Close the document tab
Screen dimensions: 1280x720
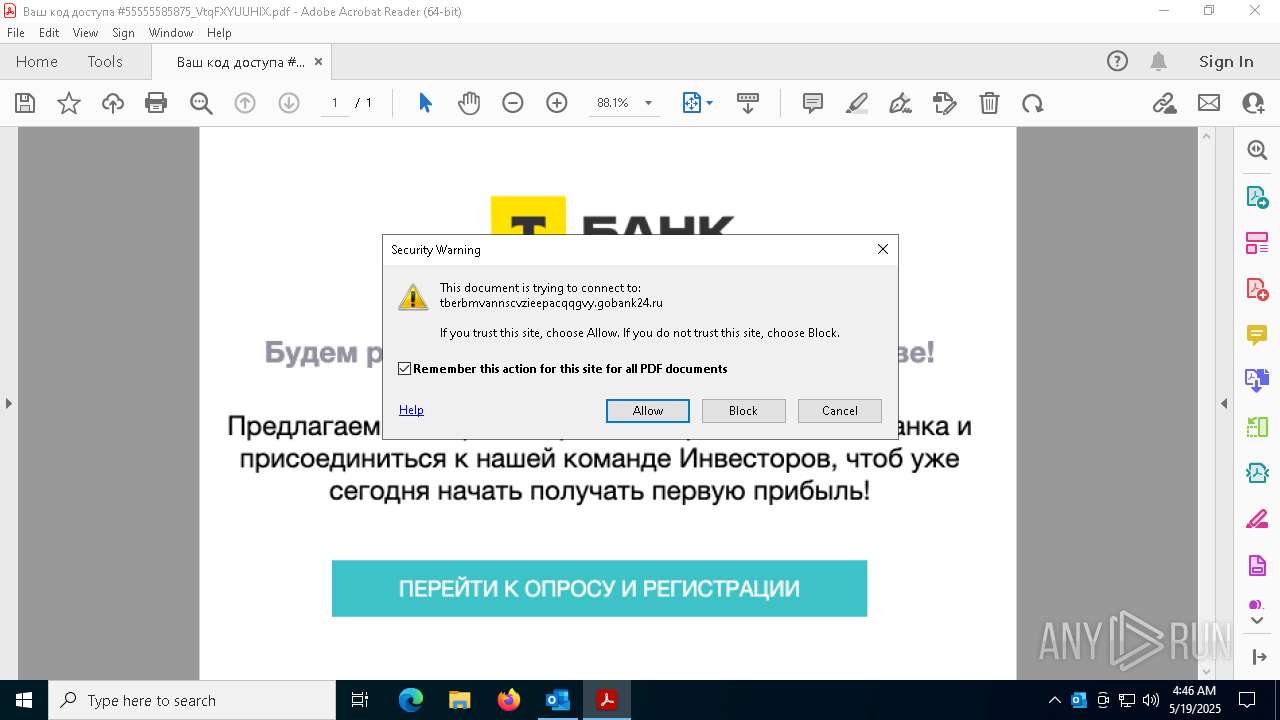(x=318, y=61)
